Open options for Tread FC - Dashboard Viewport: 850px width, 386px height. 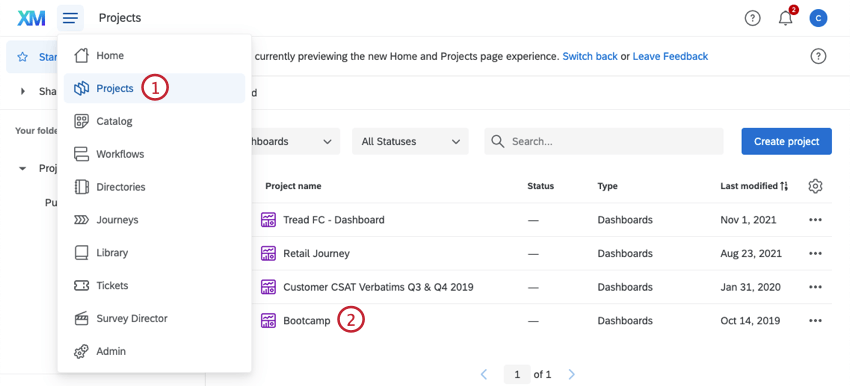815,220
